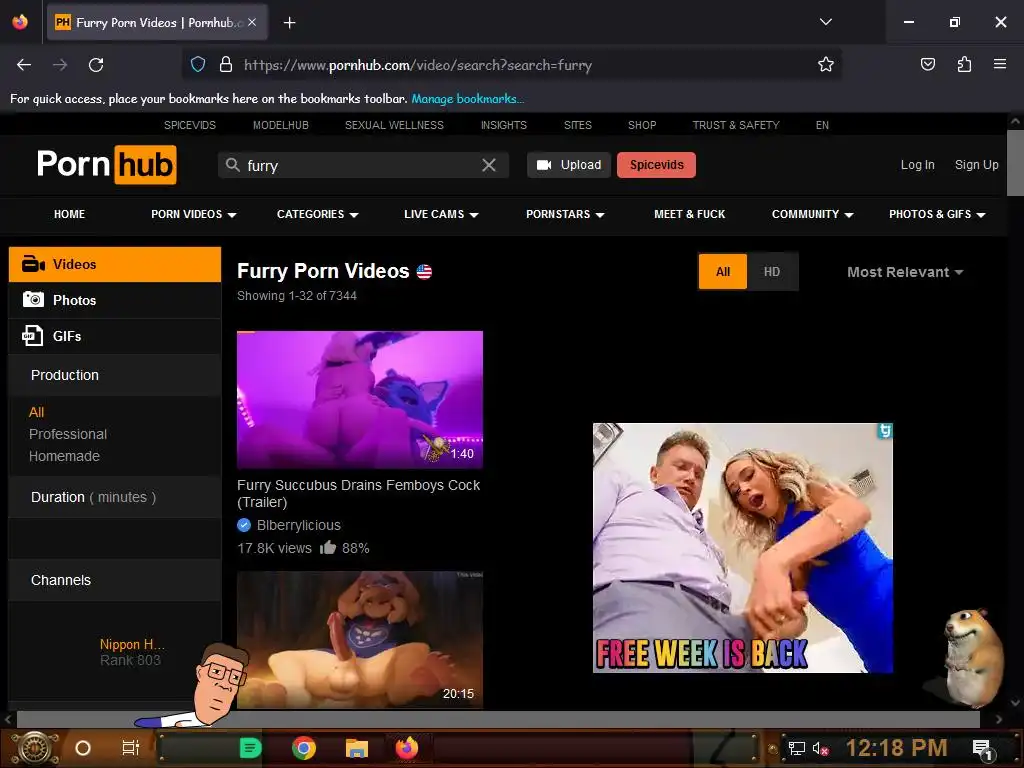The width and height of the screenshot is (1024, 768).
Task: Click the page vertical scrollbar thumb
Action: coord(1015,163)
